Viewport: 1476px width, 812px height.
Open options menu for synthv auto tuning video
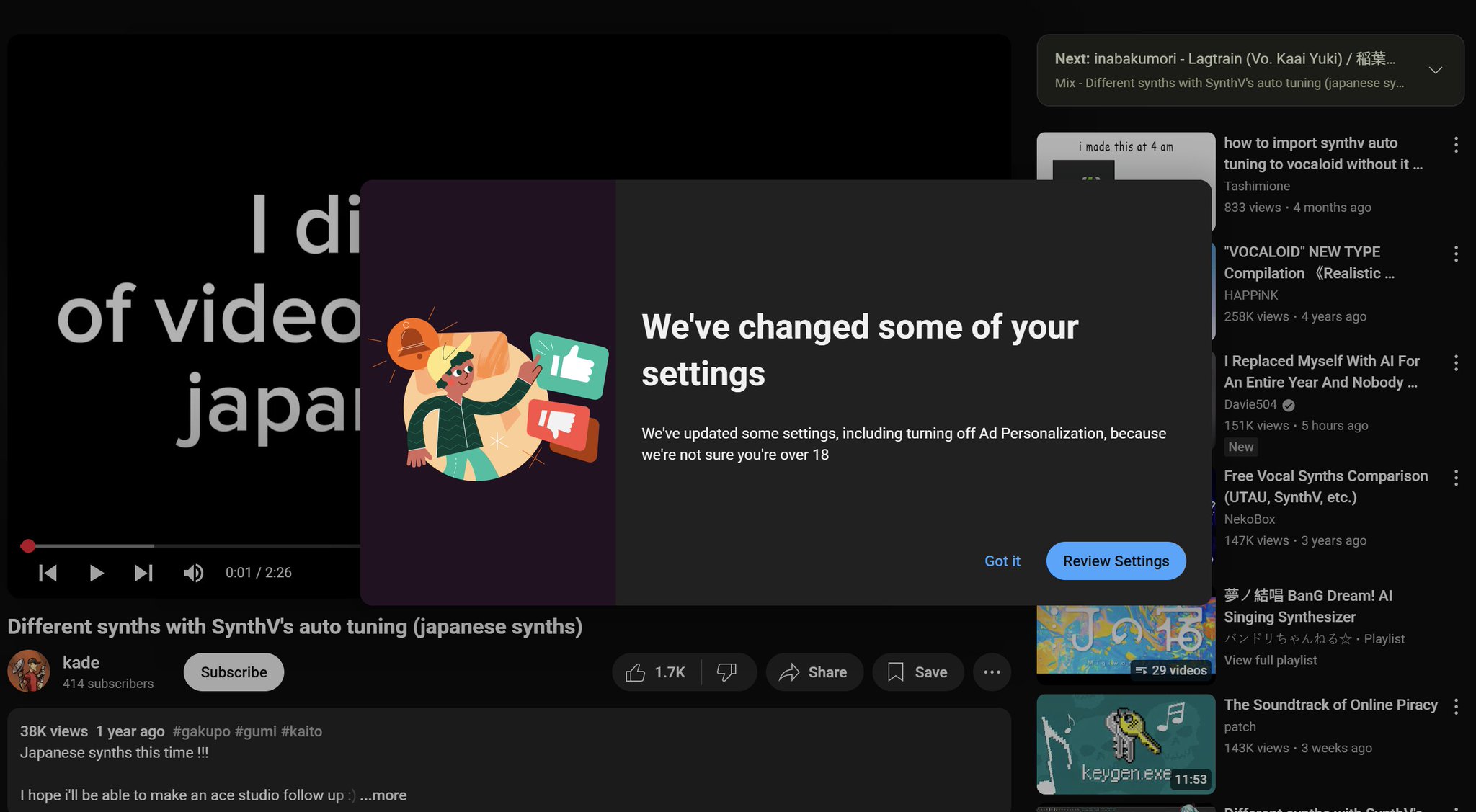point(1456,145)
